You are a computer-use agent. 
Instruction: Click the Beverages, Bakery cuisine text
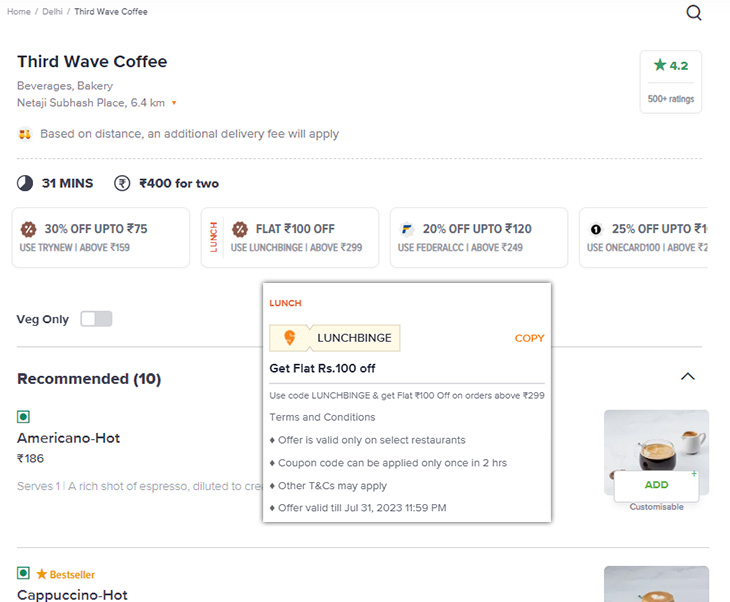65,86
